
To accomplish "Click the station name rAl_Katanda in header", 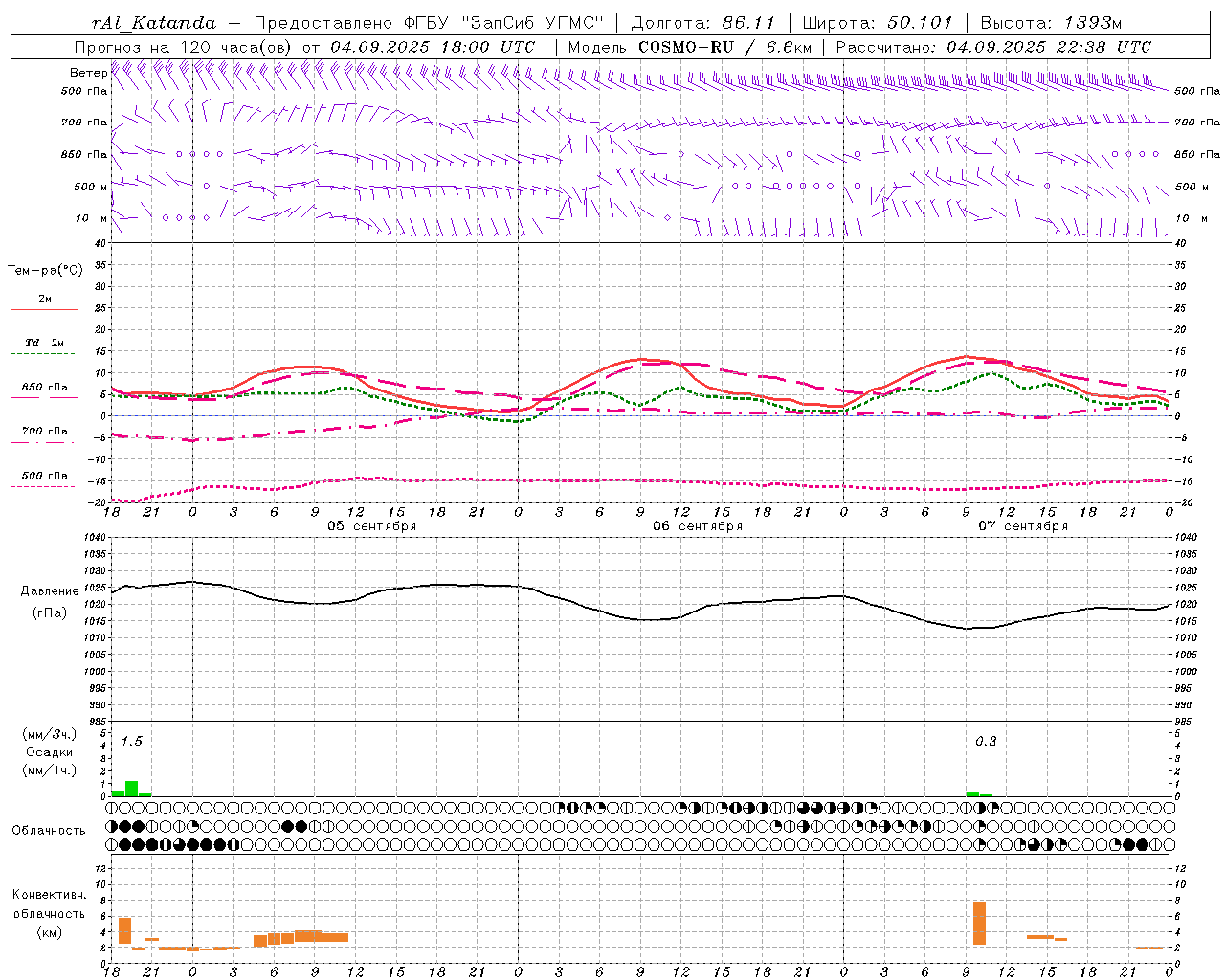I will point(154,23).
